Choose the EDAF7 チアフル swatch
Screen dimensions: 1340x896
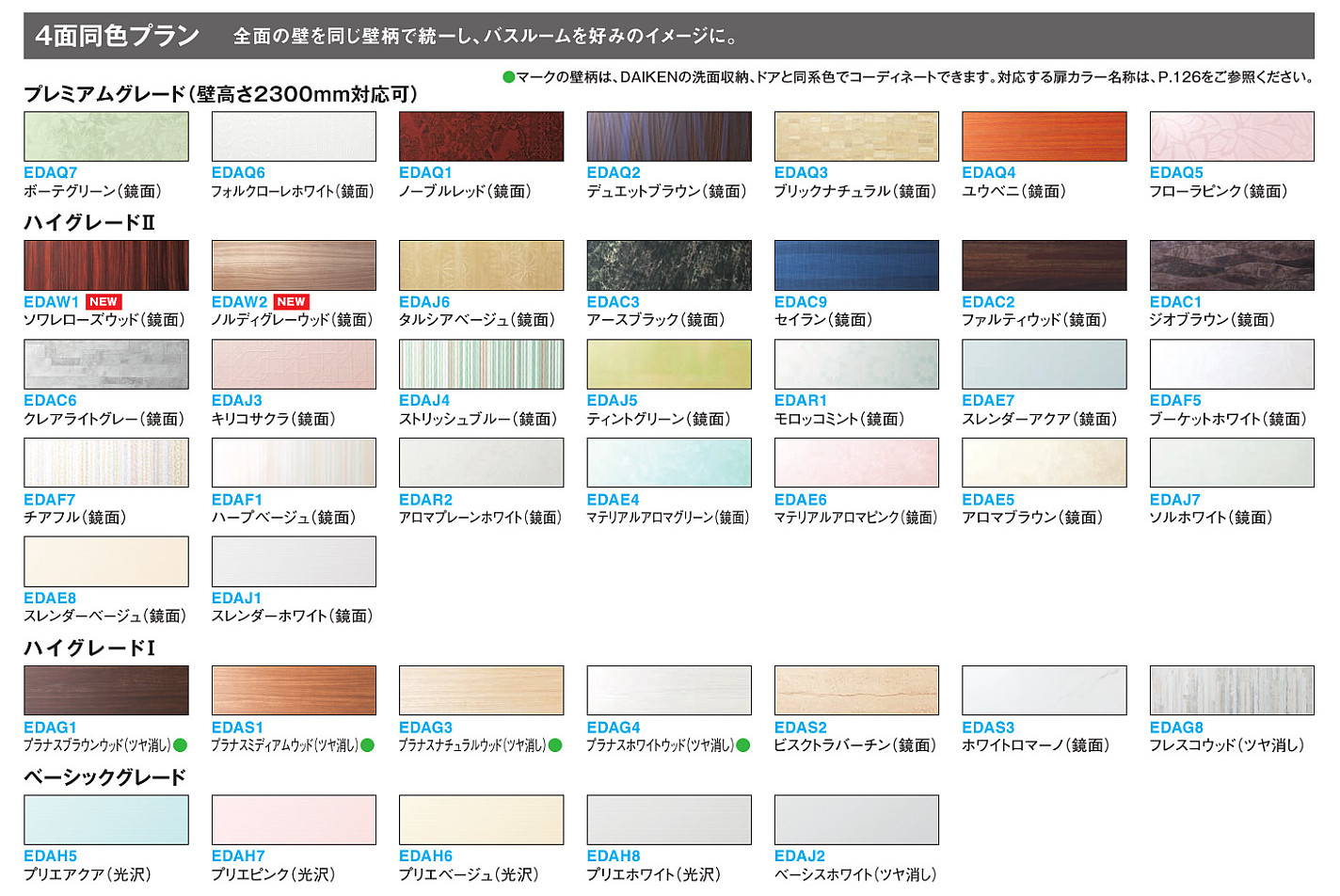coord(106,462)
